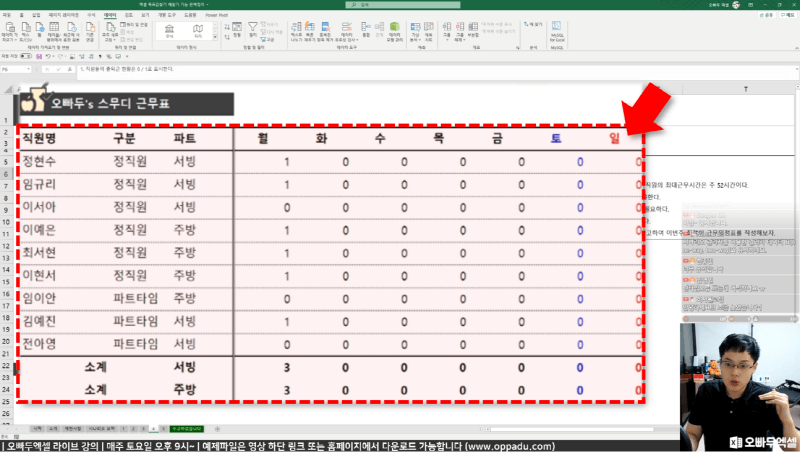This screenshot has width=800, height=452.
Task: Click Sort ascending A-Z icon
Action: [227, 27]
